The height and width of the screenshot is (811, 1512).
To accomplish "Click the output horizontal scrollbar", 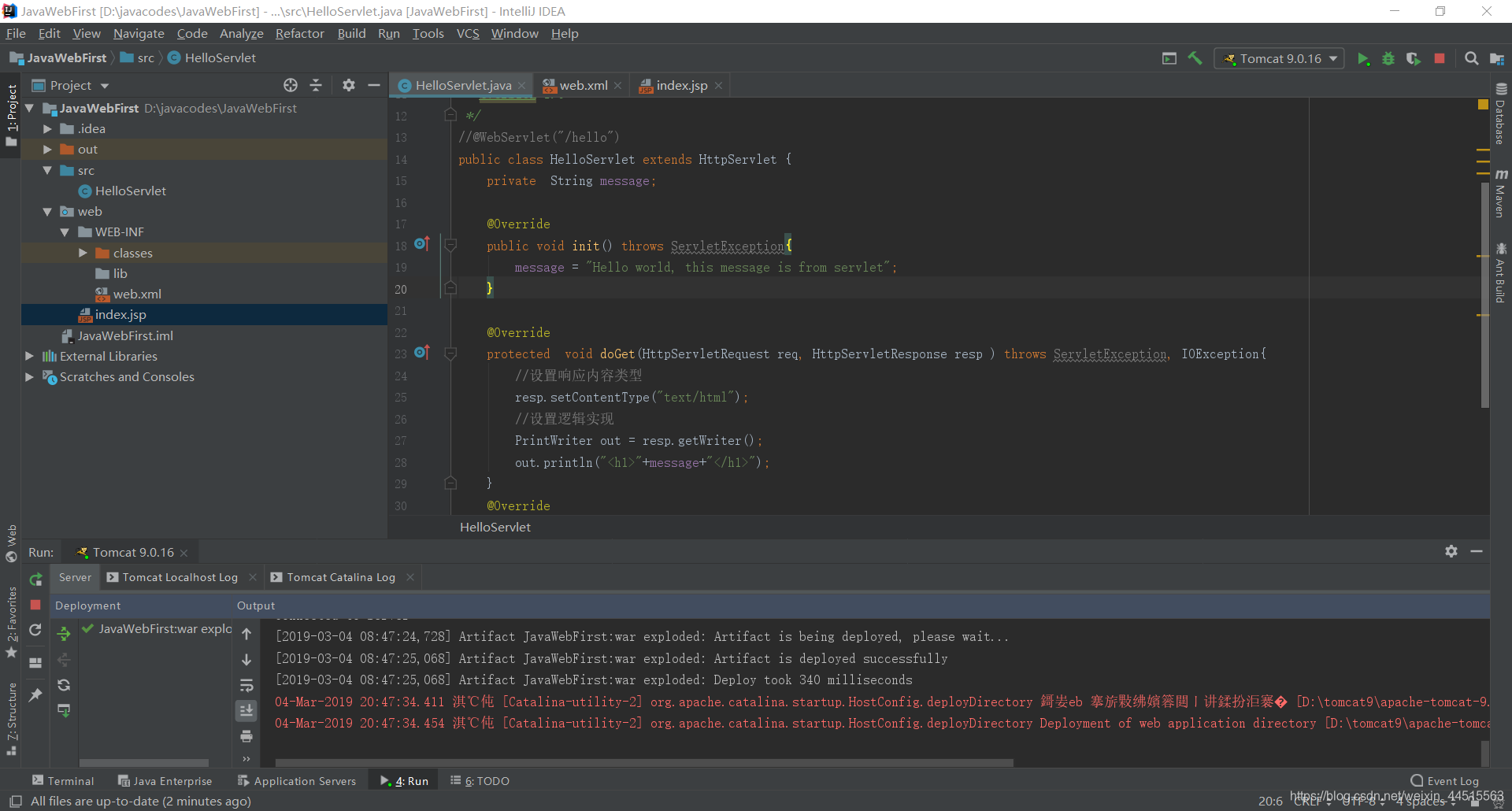I will pyautogui.click(x=643, y=762).
